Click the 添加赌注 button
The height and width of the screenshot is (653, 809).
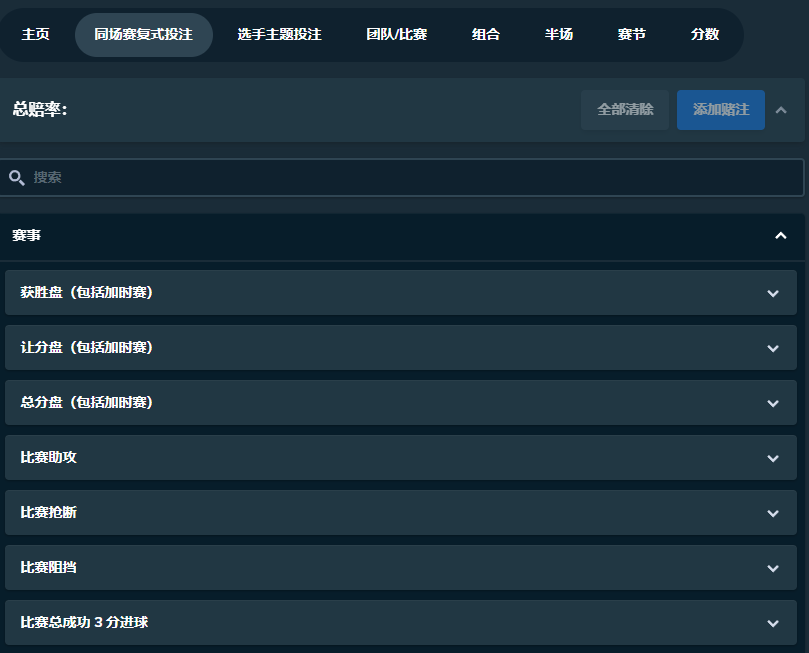click(721, 110)
